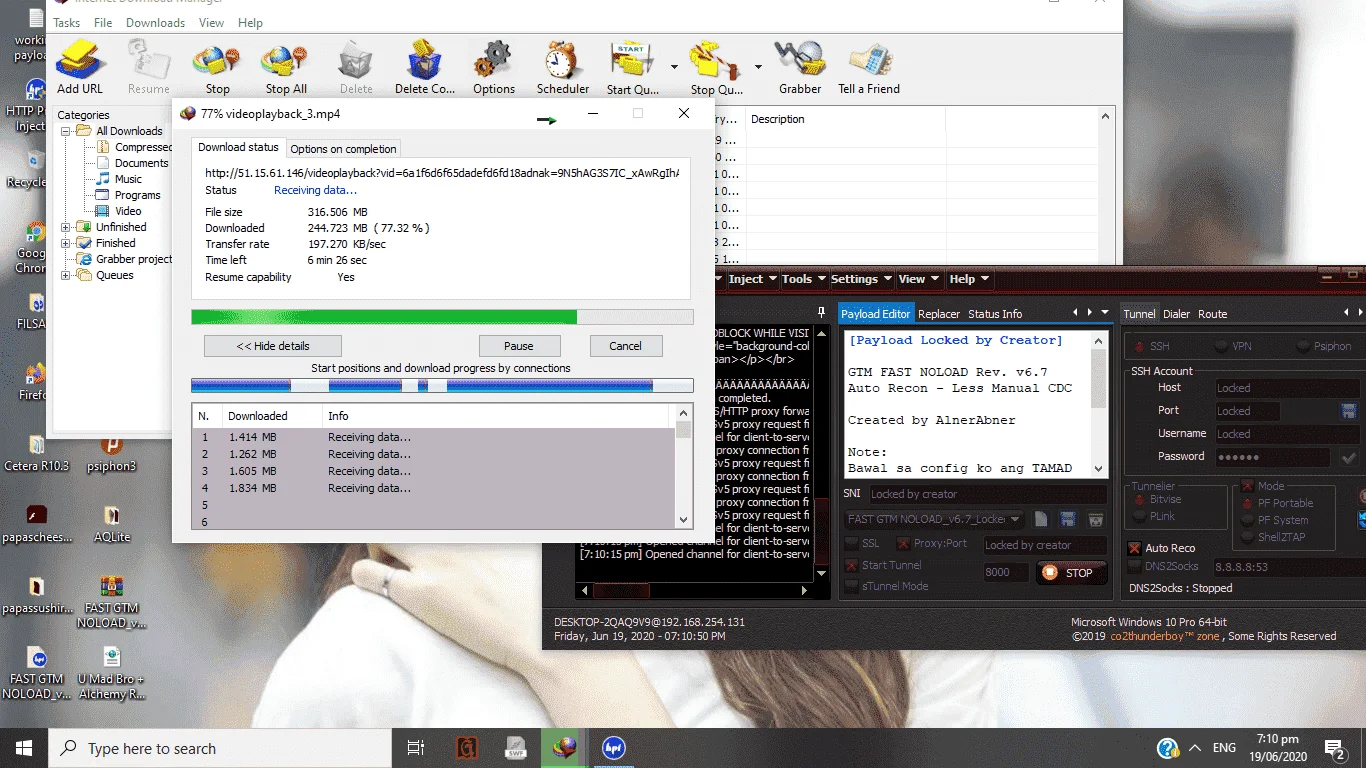The height and width of the screenshot is (768, 1366).
Task: Toggle the SSL checkbox
Action: [x=852, y=543]
